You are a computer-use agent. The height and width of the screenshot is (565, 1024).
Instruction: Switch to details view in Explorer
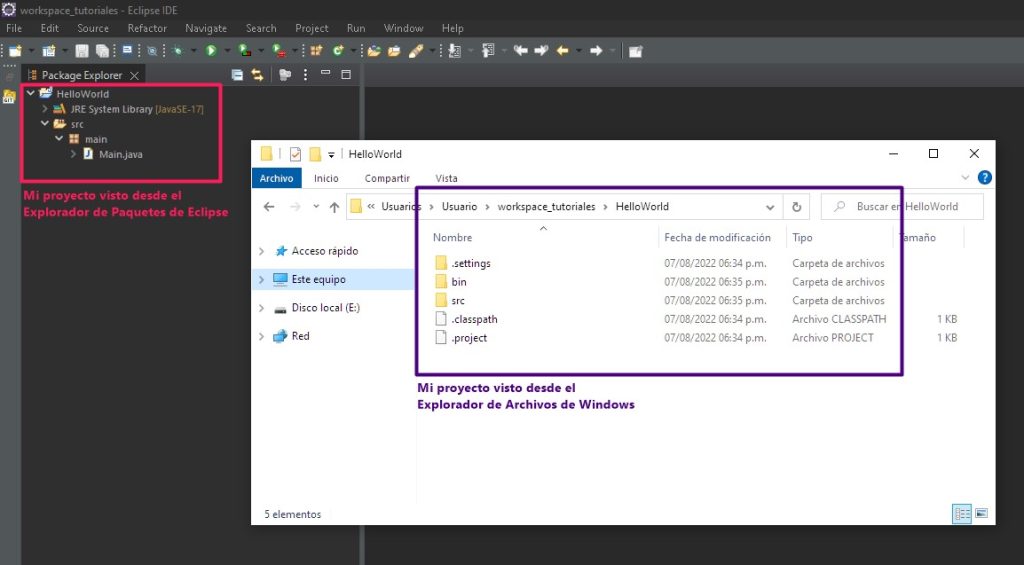(962, 514)
